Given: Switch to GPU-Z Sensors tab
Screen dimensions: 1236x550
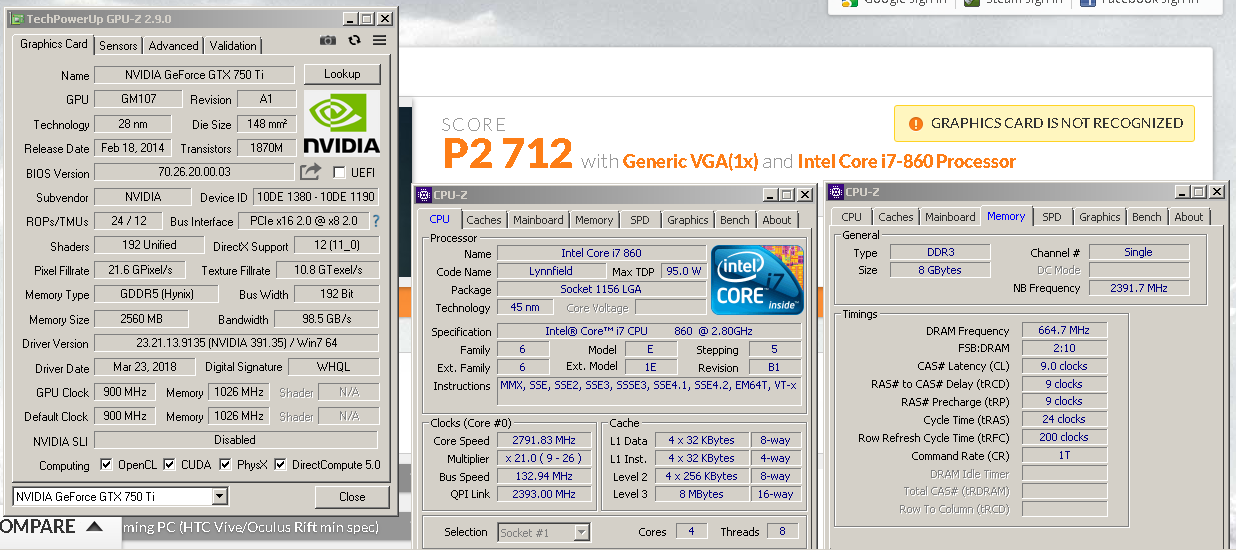Looking at the screenshot, I should pos(118,46).
